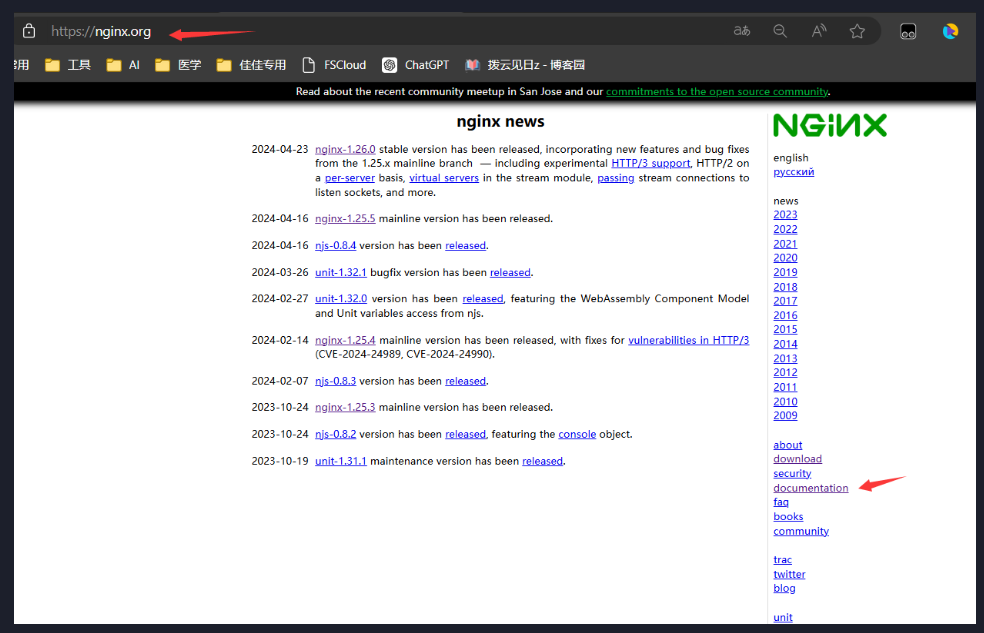
Task: Open the ChatGPT bookmark
Action: pos(415,65)
